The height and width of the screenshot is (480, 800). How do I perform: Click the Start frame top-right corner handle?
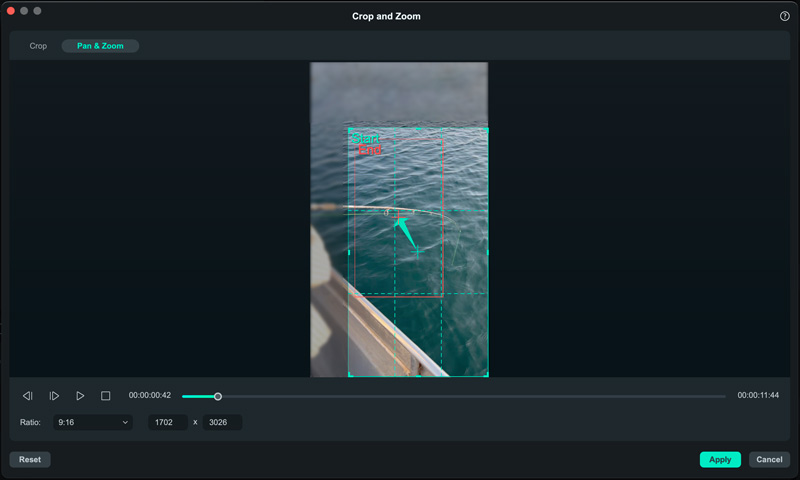coord(486,130)
